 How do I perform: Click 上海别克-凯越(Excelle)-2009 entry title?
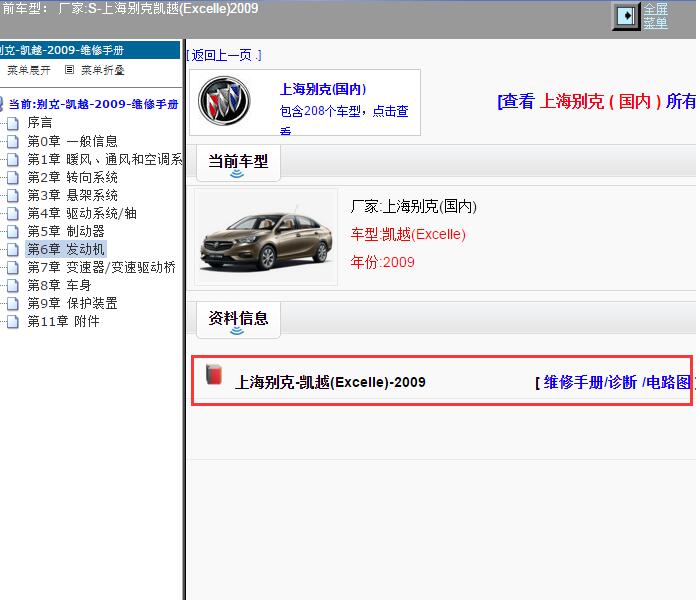tap(330, 382)
